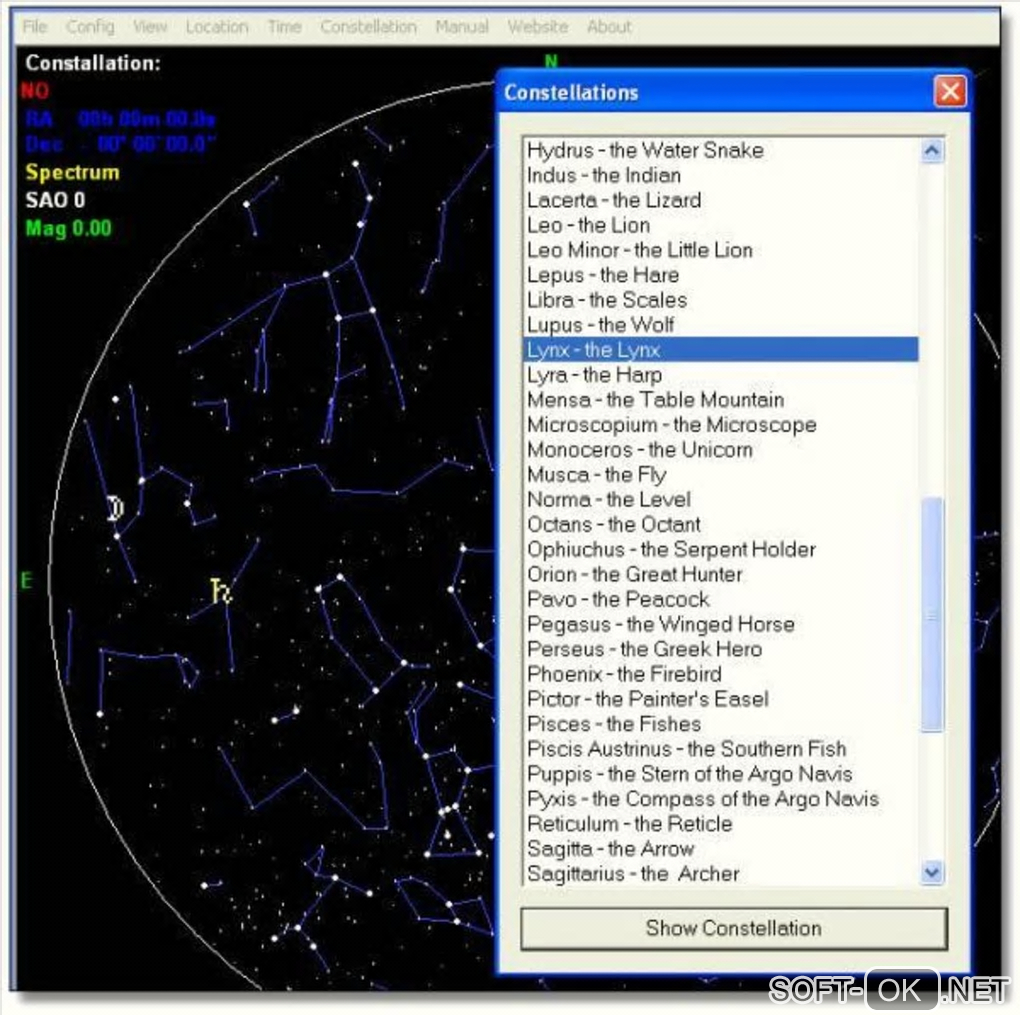The width and height of the screenshot is (1020, 1015).
Task: Select Libra - the Scales
Action: click(720, 300)
